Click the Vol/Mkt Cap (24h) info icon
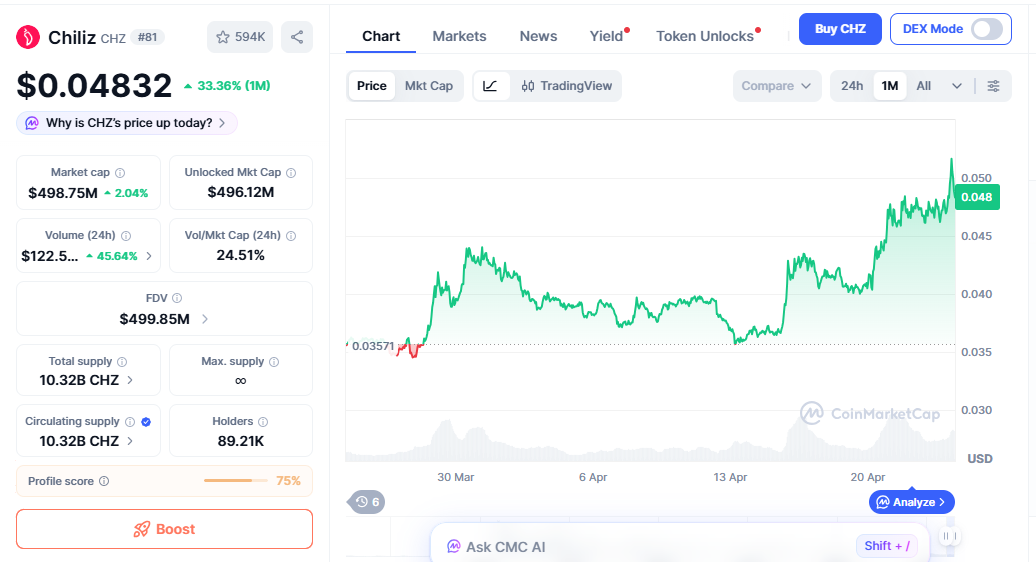 coord(291,236)
